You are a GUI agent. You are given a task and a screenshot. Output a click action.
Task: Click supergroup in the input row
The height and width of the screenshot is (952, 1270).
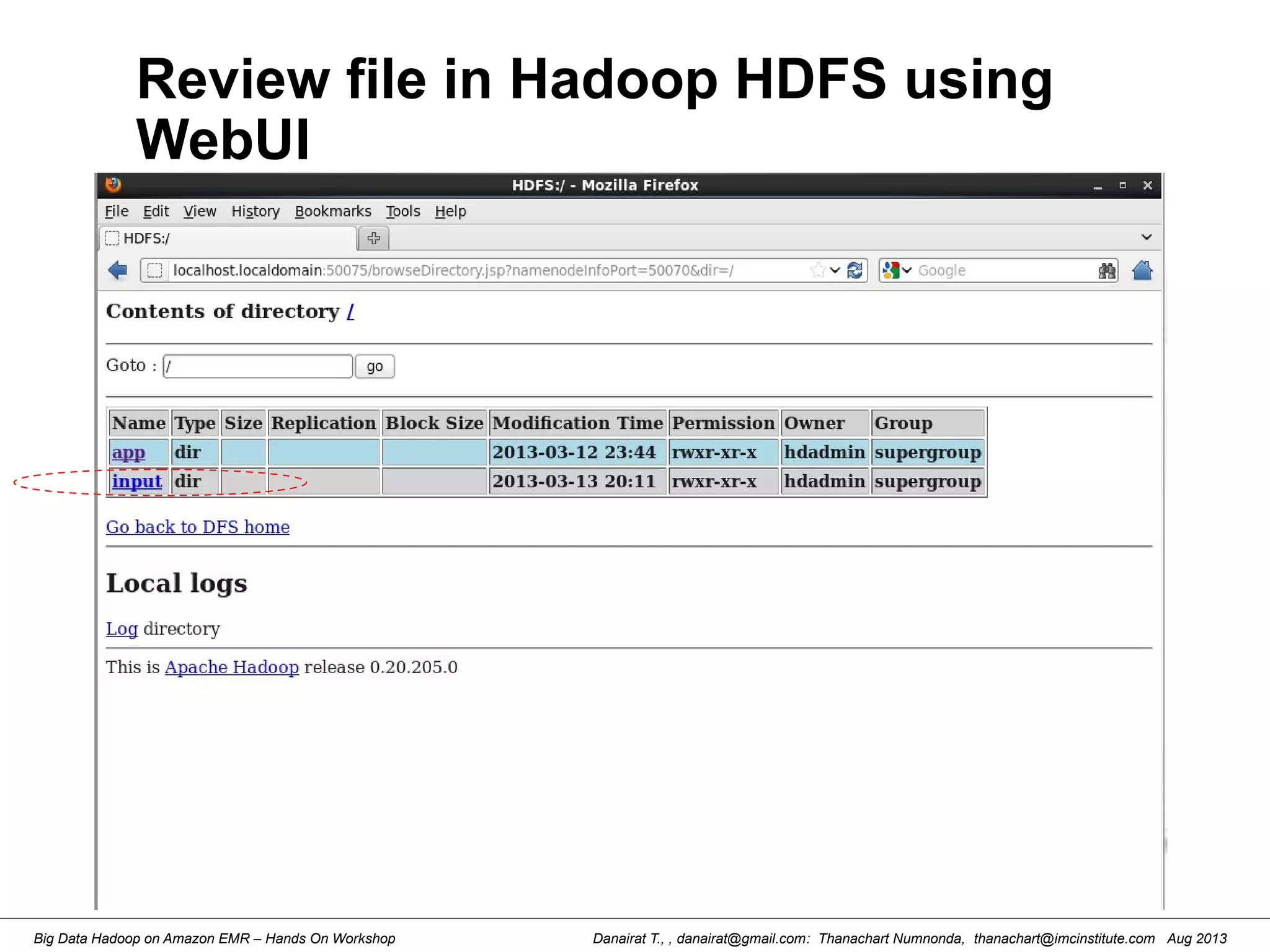[x=928, y=481]
